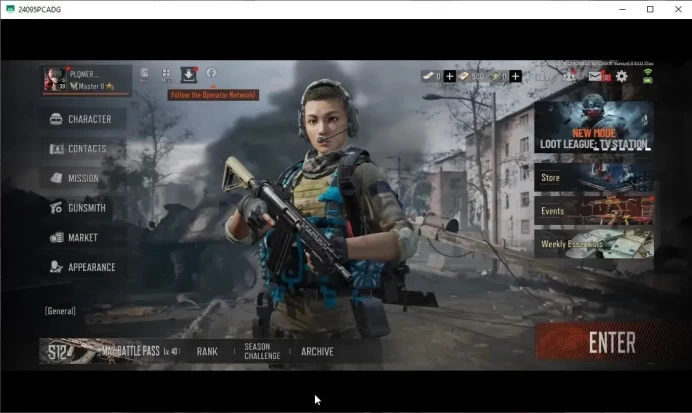Click the Character helmet icon
Screen dimensions: 692x413
pos(56,119)
